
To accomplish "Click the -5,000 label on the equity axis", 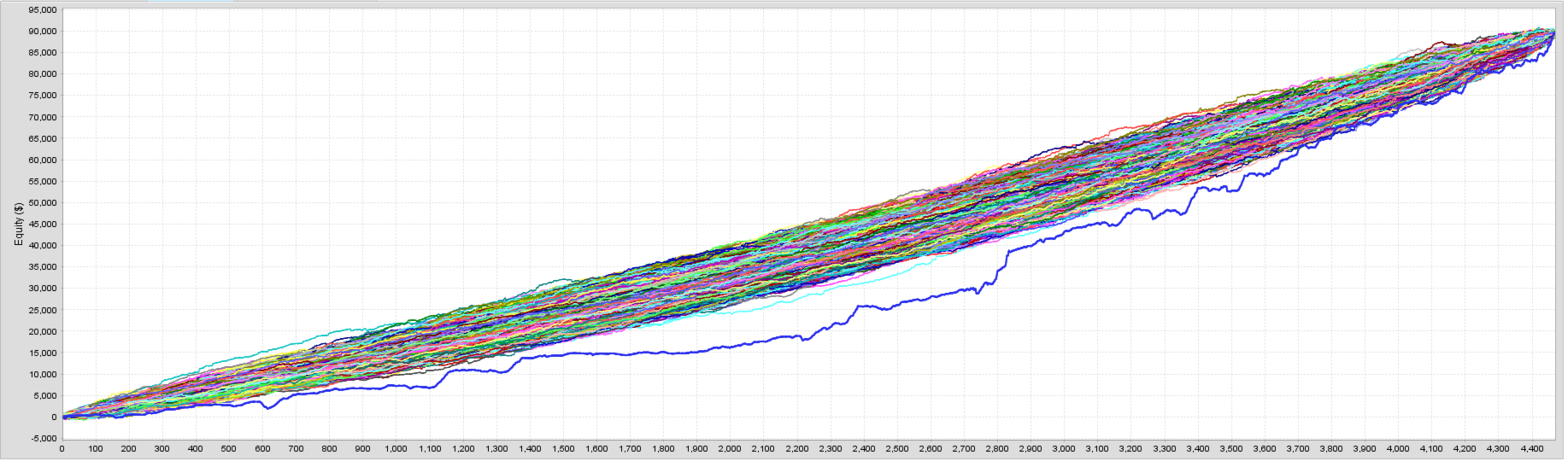I will coord(42,439).
